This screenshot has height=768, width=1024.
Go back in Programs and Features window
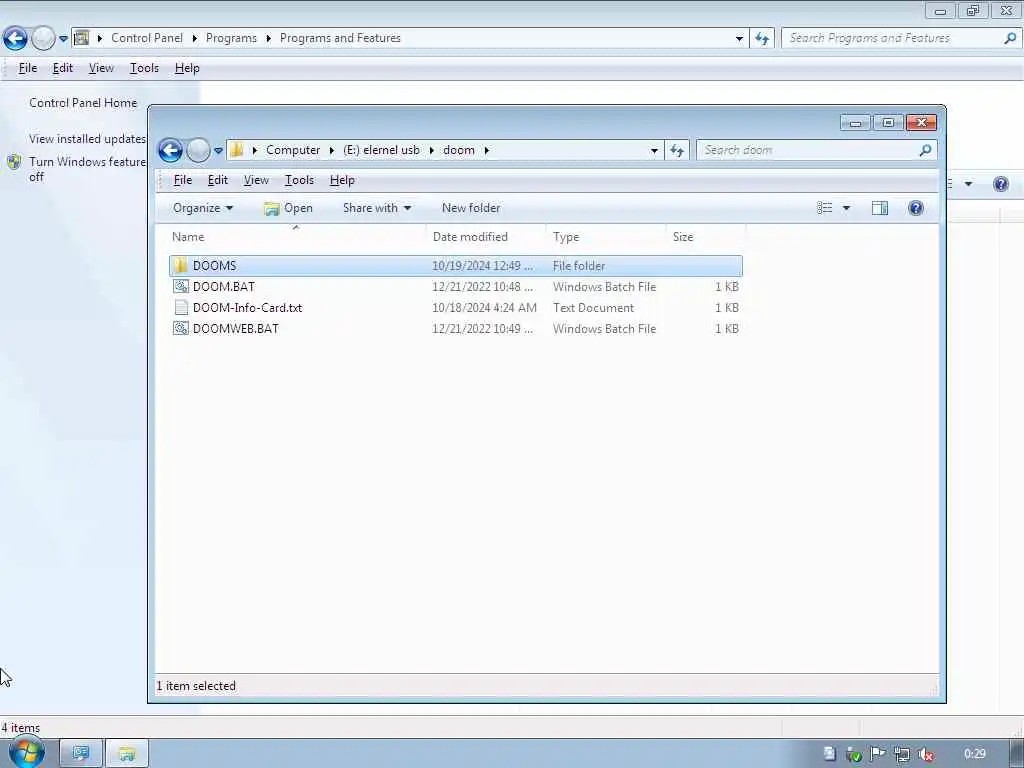tap(15, 39)
